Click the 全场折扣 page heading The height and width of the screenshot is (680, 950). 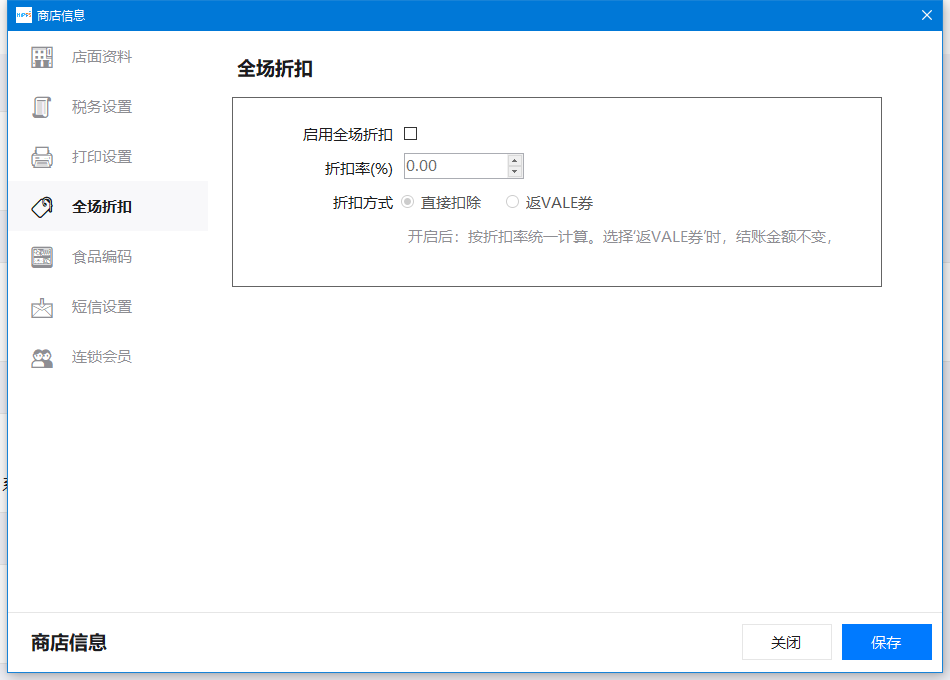[x=274, y=68]
